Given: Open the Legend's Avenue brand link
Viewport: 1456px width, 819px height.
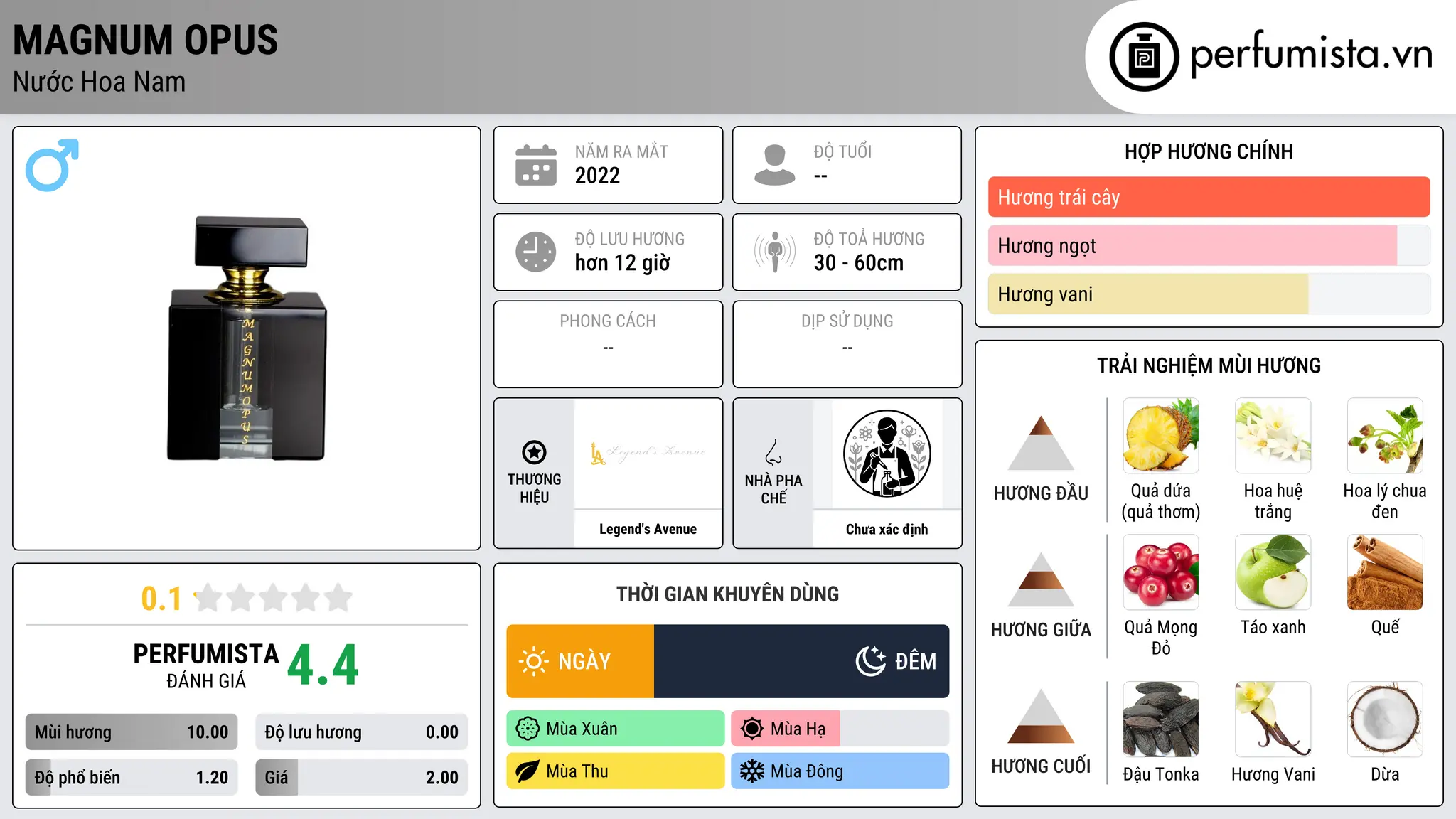Looking at the screenshot, I should (x=648, y=529).
